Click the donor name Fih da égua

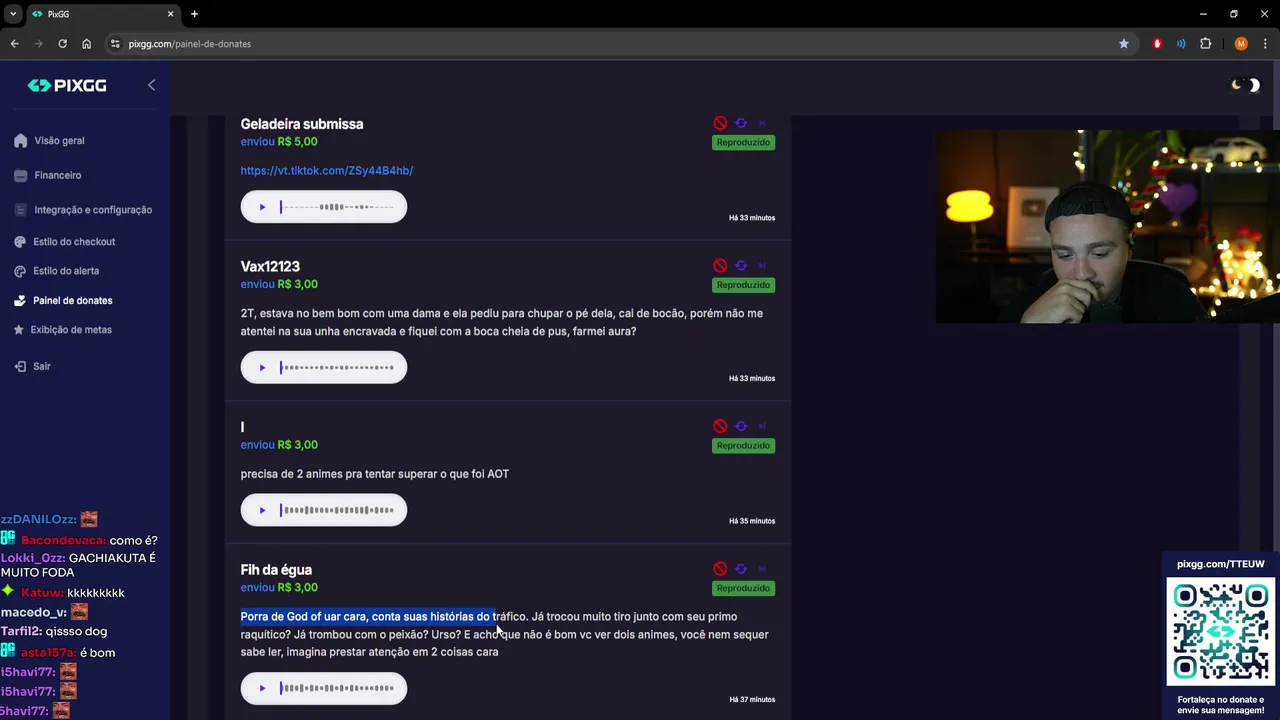point(276,570)
